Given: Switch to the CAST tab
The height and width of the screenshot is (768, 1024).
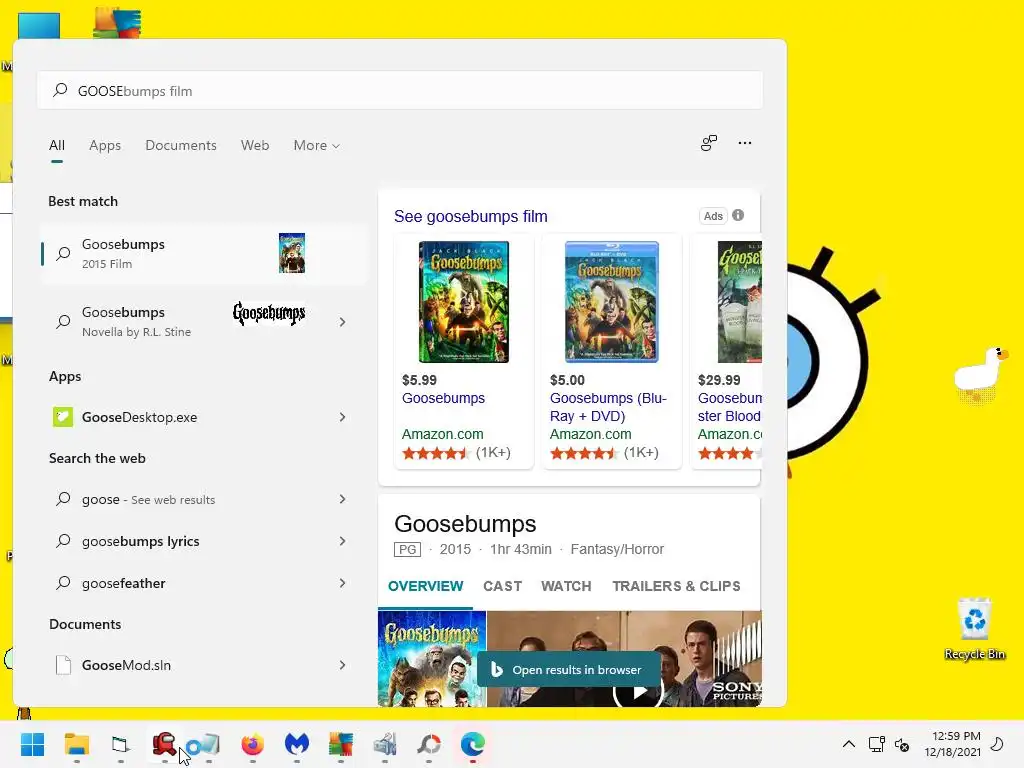Looking at the screenshot, I should click(503, 586).
